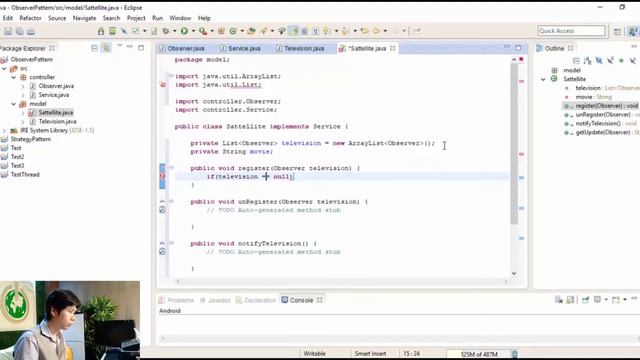Collapse the model package in Package Explorer
640x360 pixels.
click(13, 104)
